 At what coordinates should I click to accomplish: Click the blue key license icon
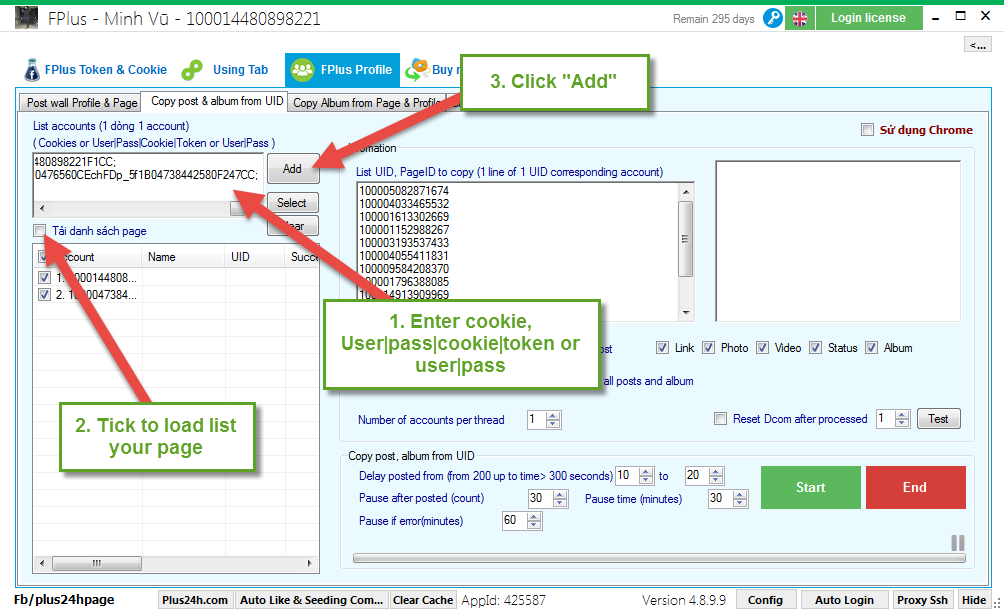[773, 19]
